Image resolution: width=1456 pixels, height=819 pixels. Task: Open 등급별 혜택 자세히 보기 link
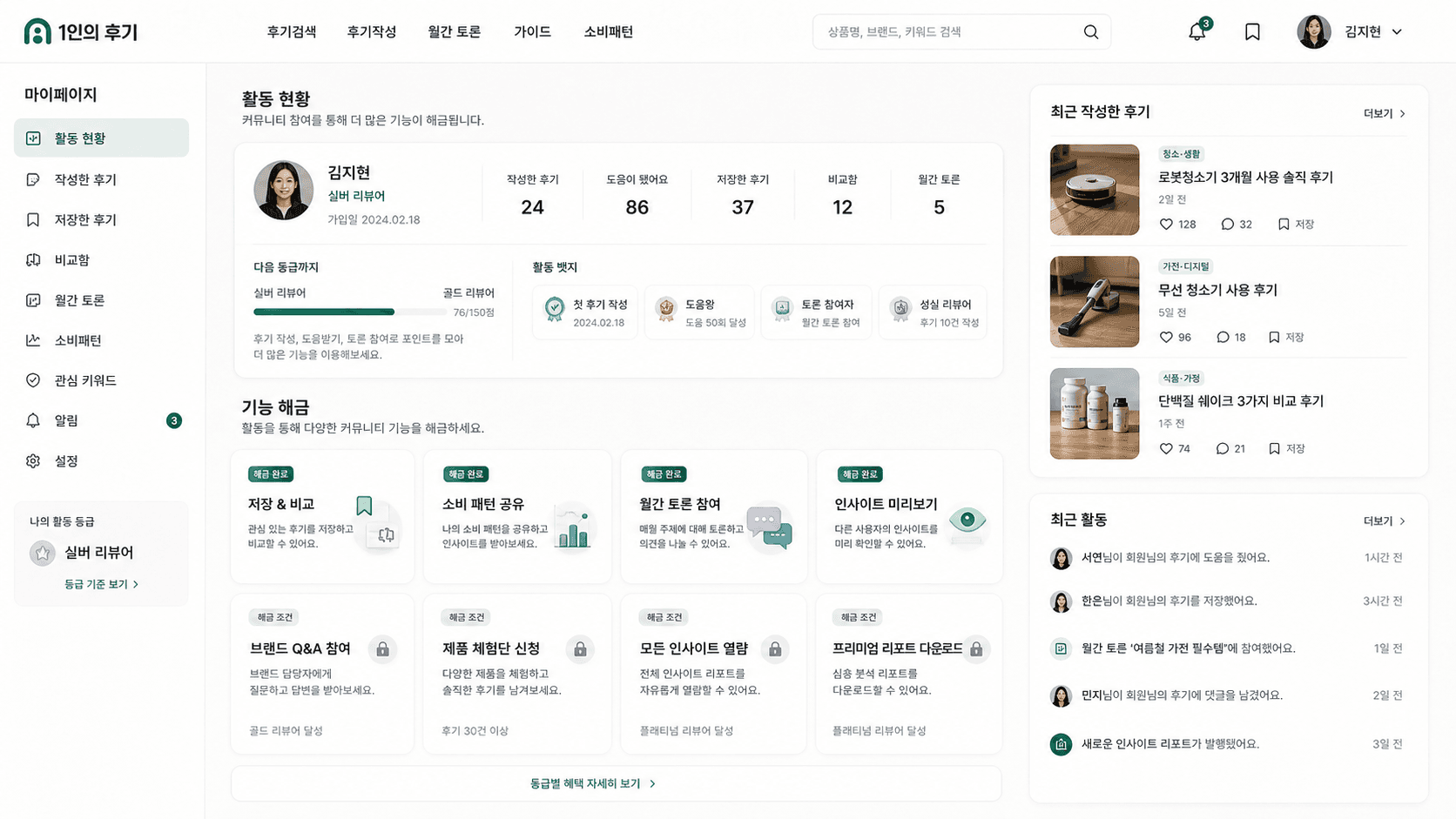[592, 784]
